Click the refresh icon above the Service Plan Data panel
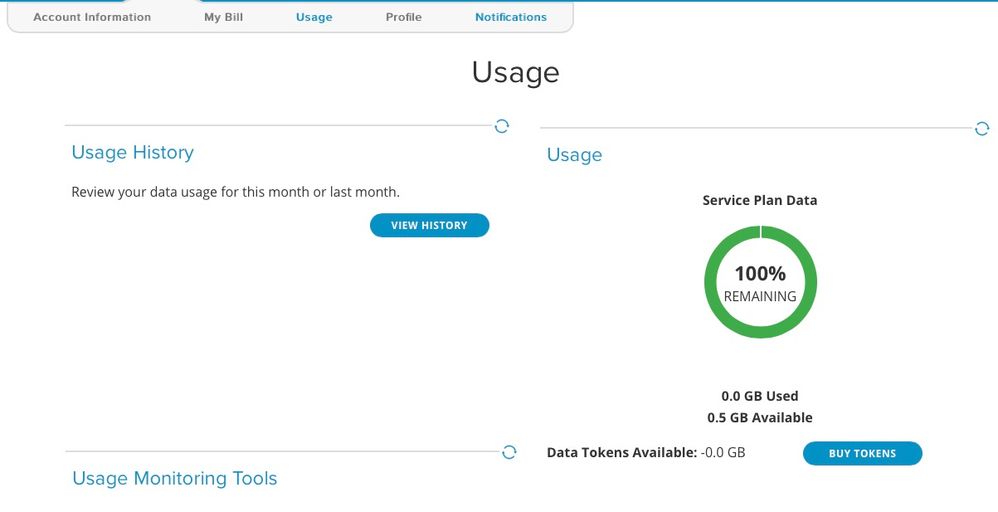This screenshot has height=512, width=998. (x=981, y=129)
